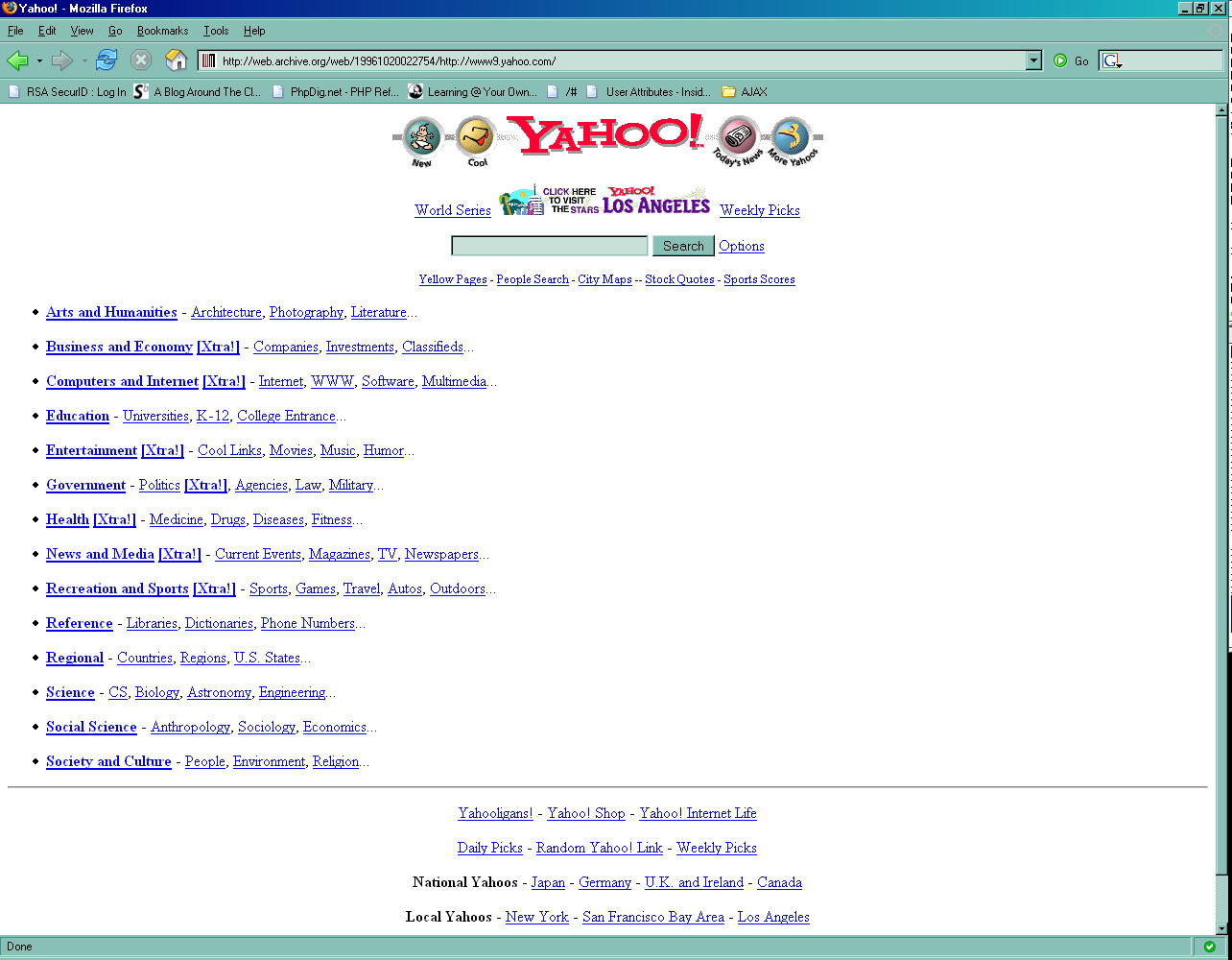
Task: Open the Newspapers link
Action: click(x=441, y=554)
